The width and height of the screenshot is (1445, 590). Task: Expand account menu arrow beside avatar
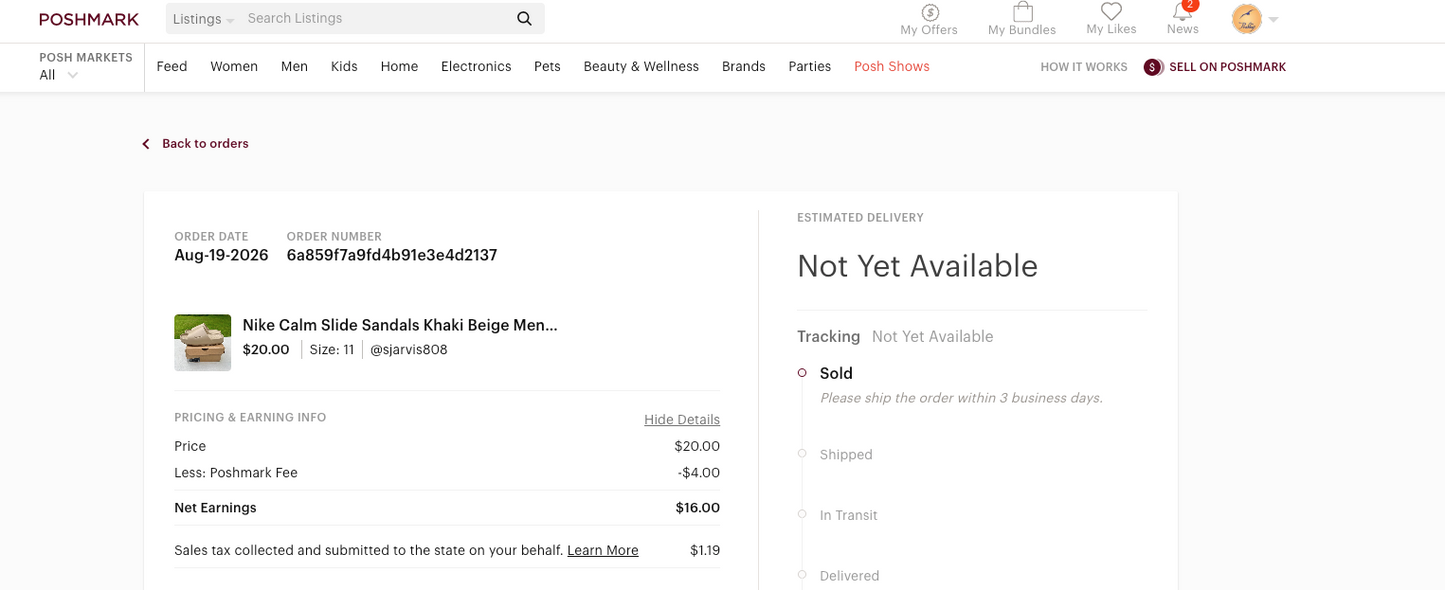click(x=1274, y=19)
